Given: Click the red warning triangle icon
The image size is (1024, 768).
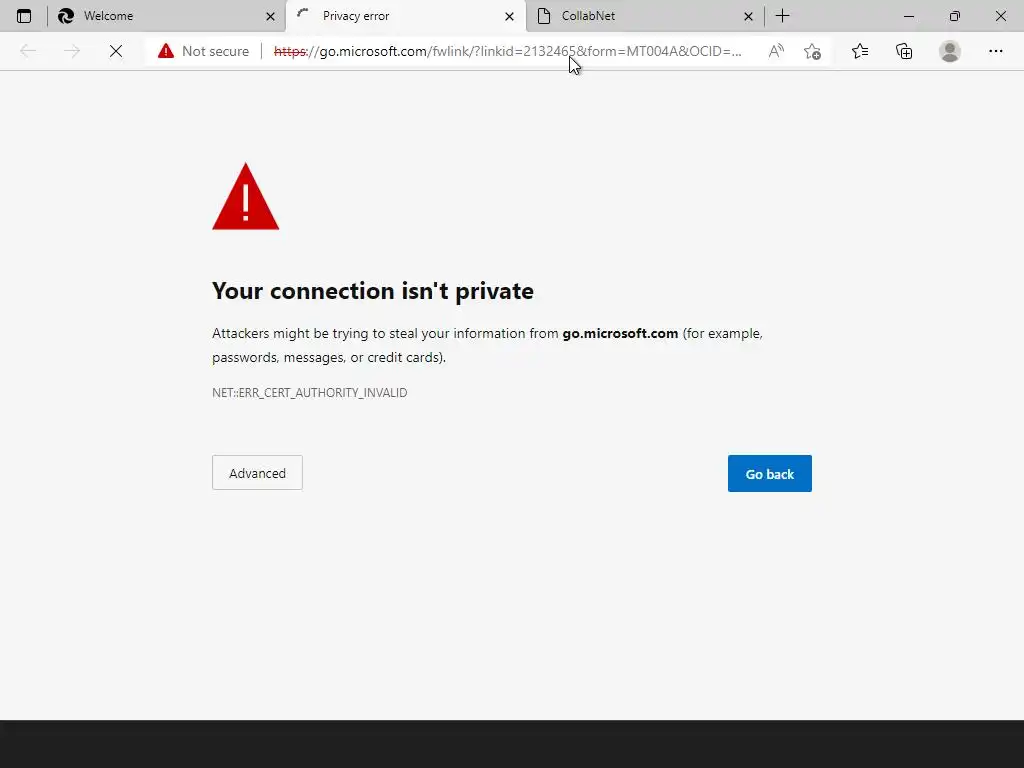Looking at the screenshot, I should (245, 199).
